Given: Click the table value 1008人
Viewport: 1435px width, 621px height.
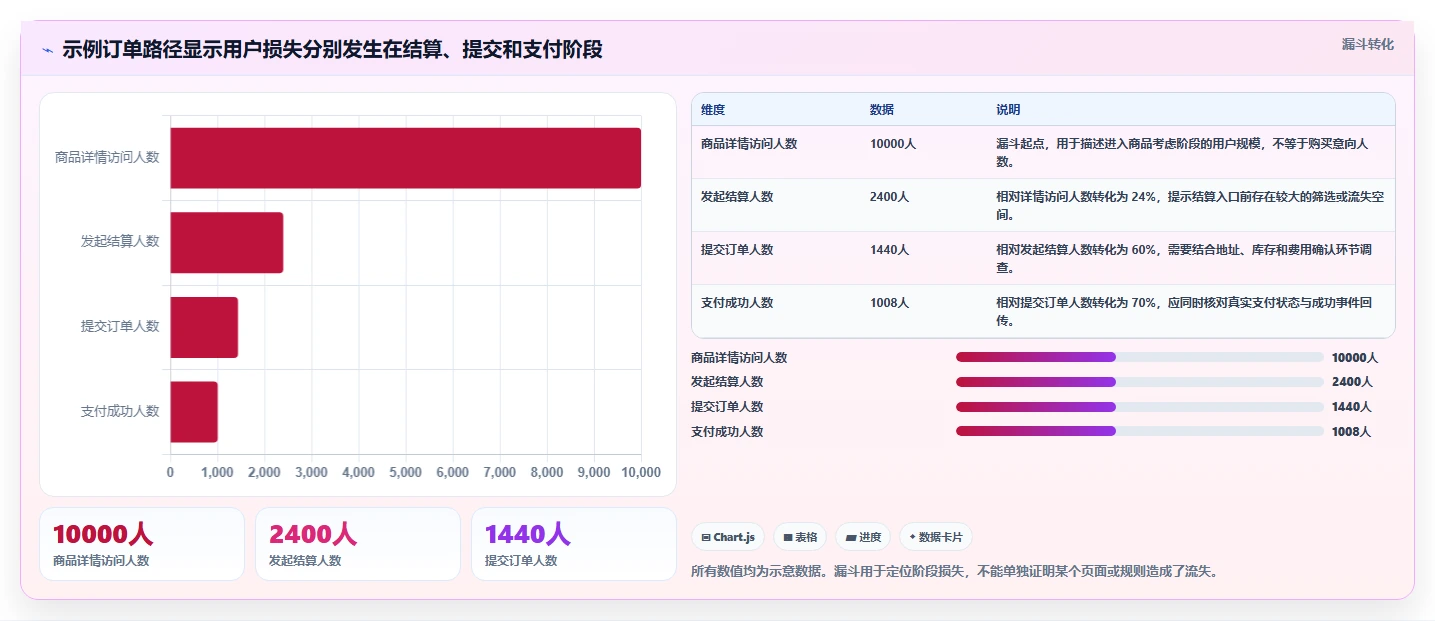Looking at the screenshot, I should pos(889,303).
